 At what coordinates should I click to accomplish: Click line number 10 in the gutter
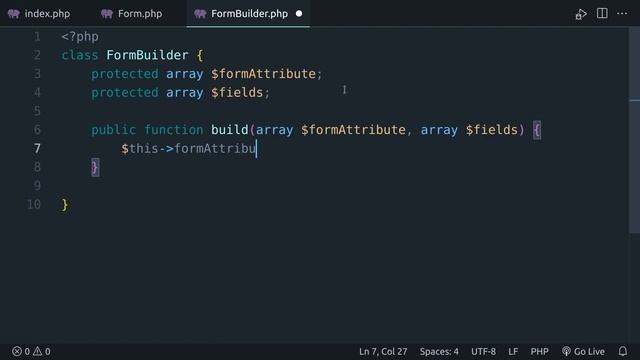(33, 204)
